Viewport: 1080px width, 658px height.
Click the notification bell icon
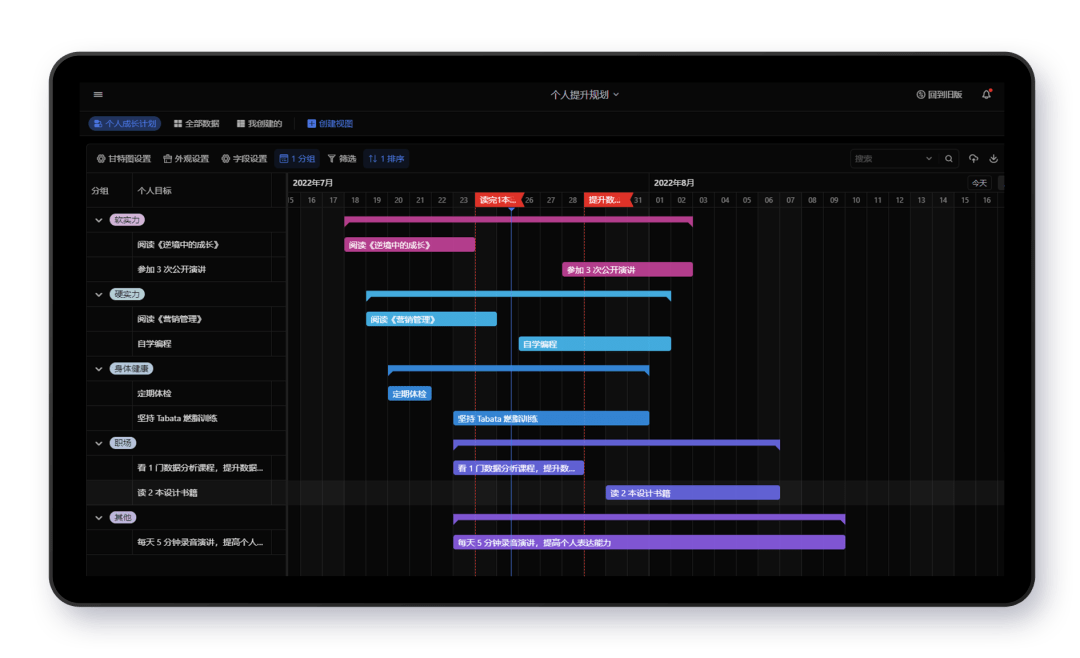click(986, 94)
